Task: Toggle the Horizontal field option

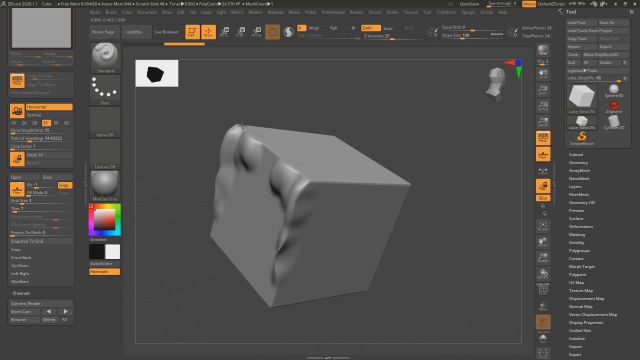Action: pyautogui.click(x=49, y=107)
